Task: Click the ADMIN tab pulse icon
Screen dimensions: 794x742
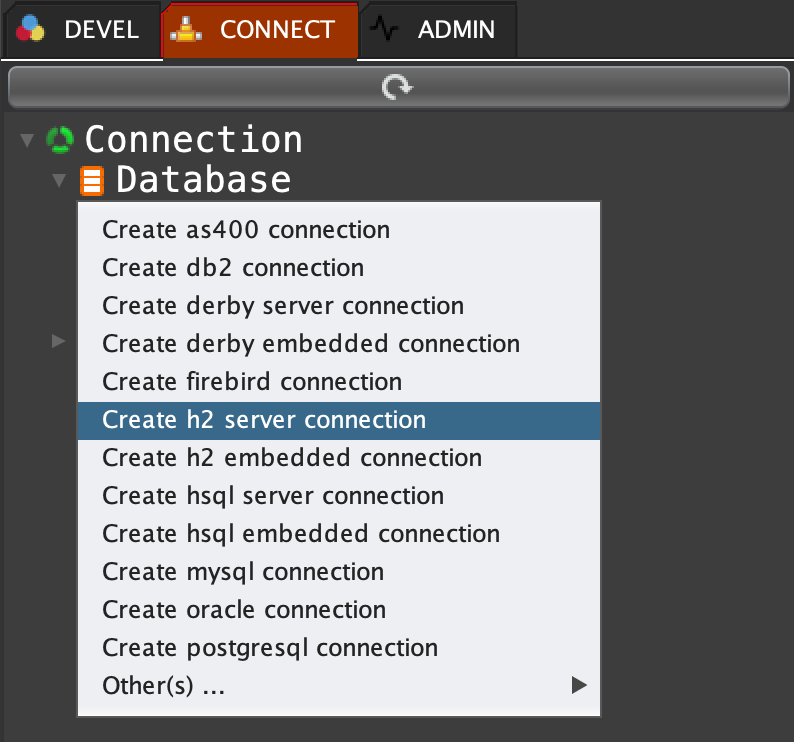Action: coord(385,29)
